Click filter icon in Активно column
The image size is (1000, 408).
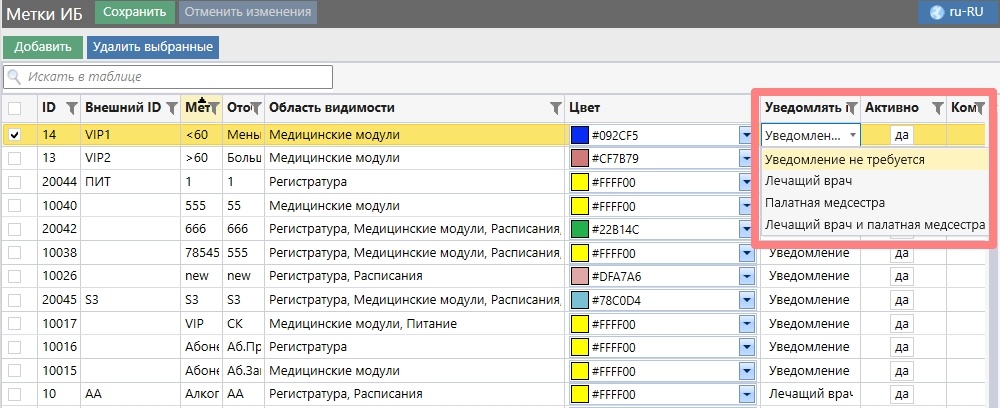937,108
